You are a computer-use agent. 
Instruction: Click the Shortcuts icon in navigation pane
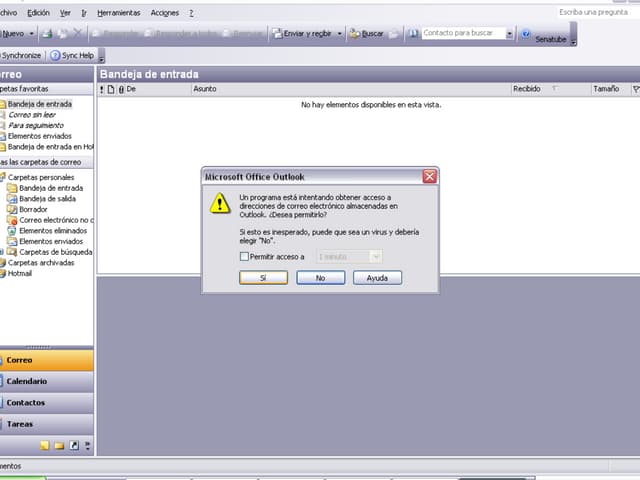pos(74,445)
